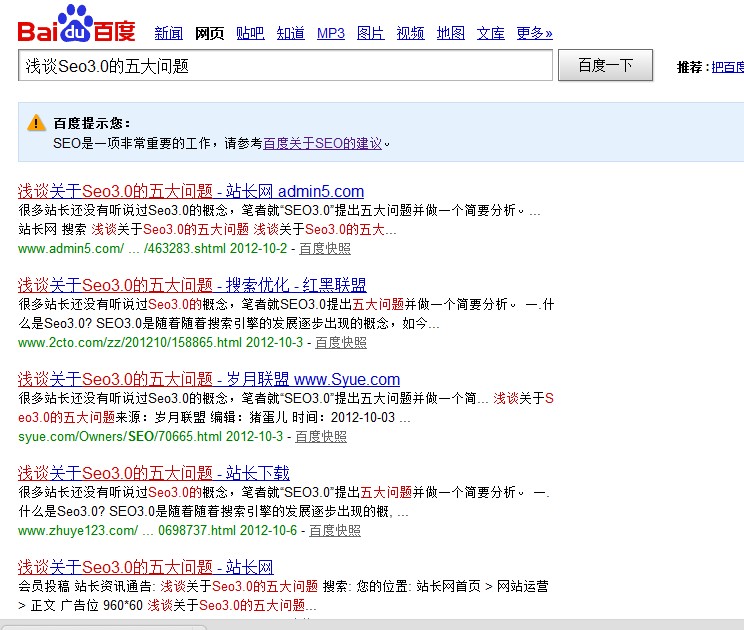The width and height of the screenshot is (744, 630).
Task: View 百度快照 for the 2cto.com result
Action: (340, 342)
